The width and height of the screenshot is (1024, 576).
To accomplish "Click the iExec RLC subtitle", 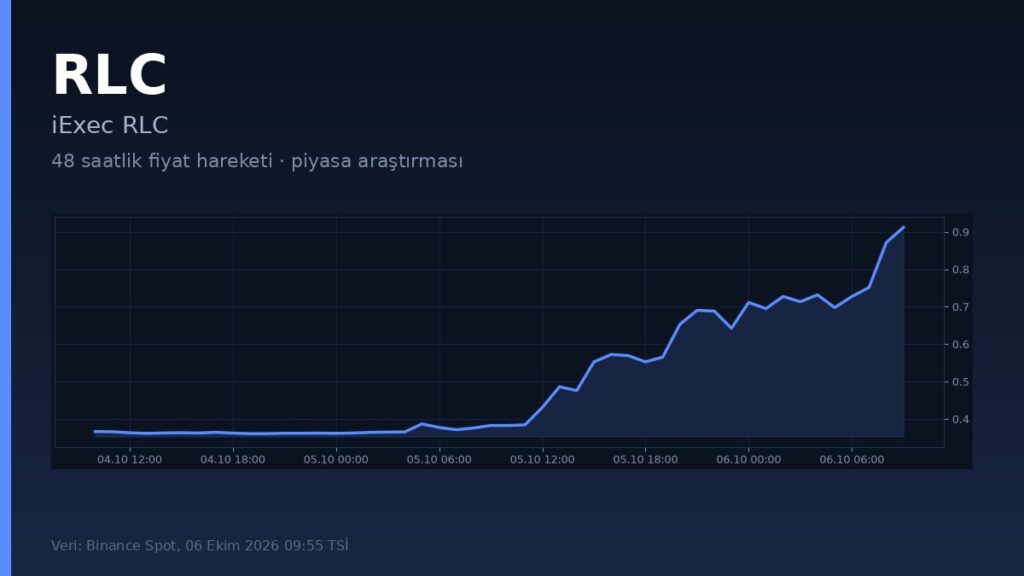I will tap(110, 125).
